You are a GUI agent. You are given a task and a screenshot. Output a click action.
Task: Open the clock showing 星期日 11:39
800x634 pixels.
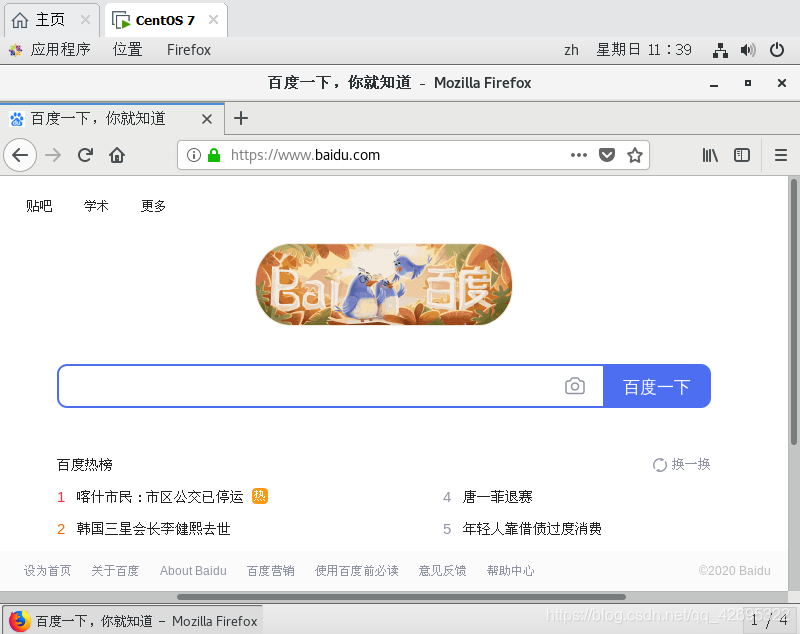[644, 50]
